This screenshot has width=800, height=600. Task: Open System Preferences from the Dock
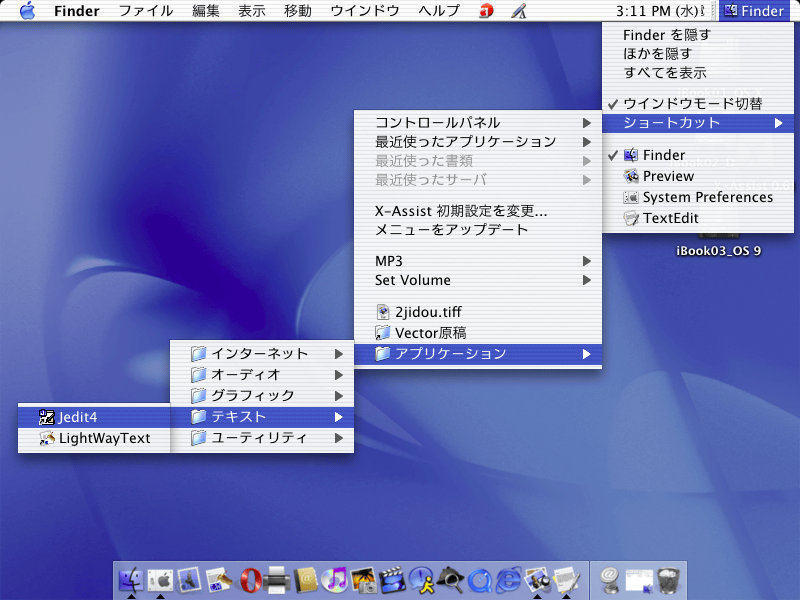[x=160, y=580]
